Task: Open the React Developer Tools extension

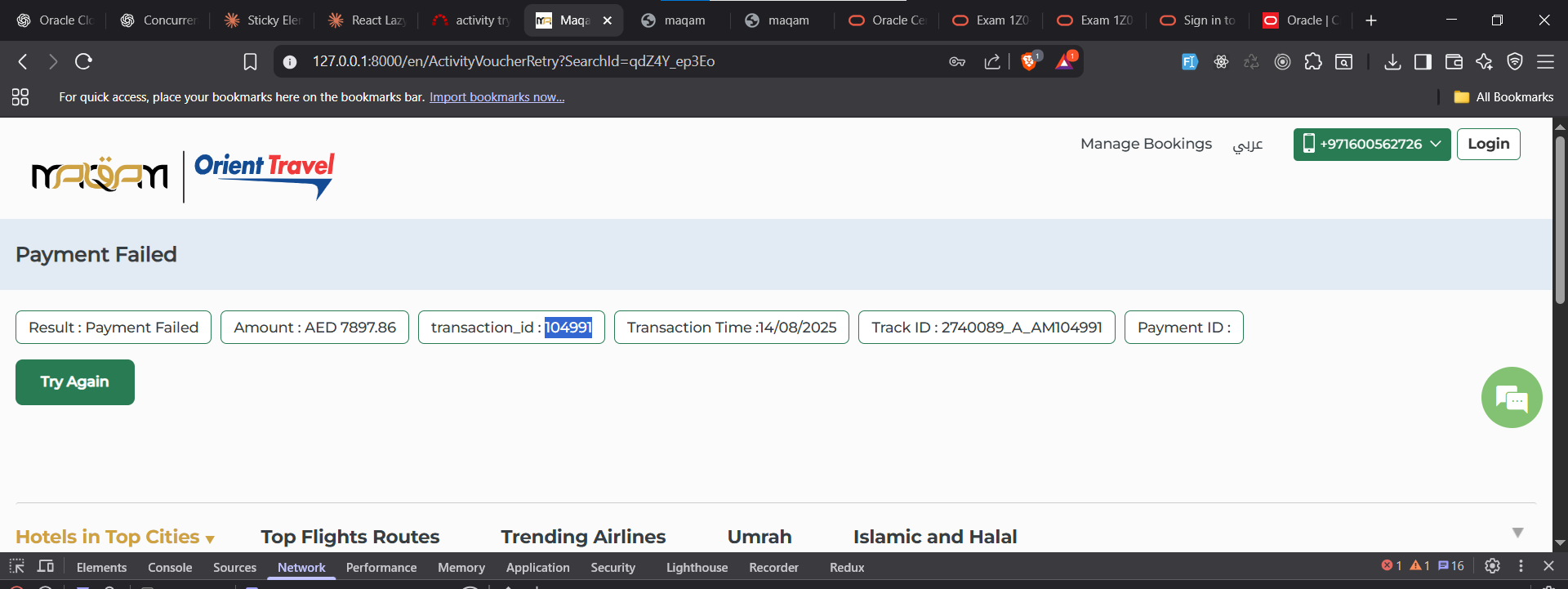Action: (1221, 61)
